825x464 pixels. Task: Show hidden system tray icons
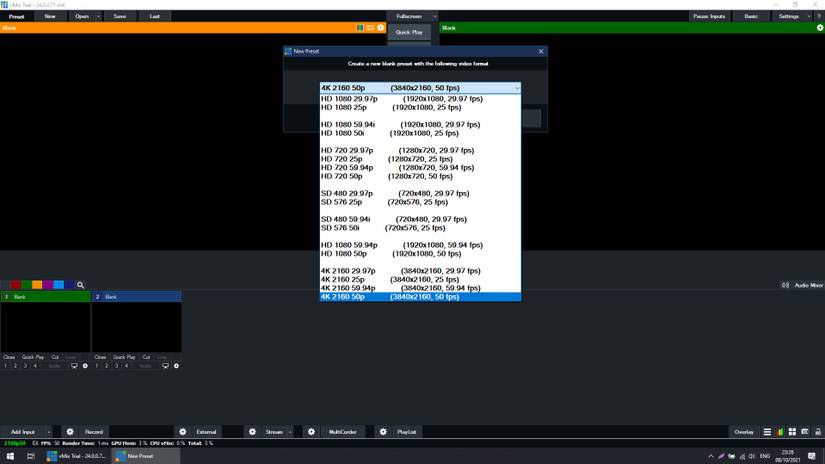[x=711, y=456]
